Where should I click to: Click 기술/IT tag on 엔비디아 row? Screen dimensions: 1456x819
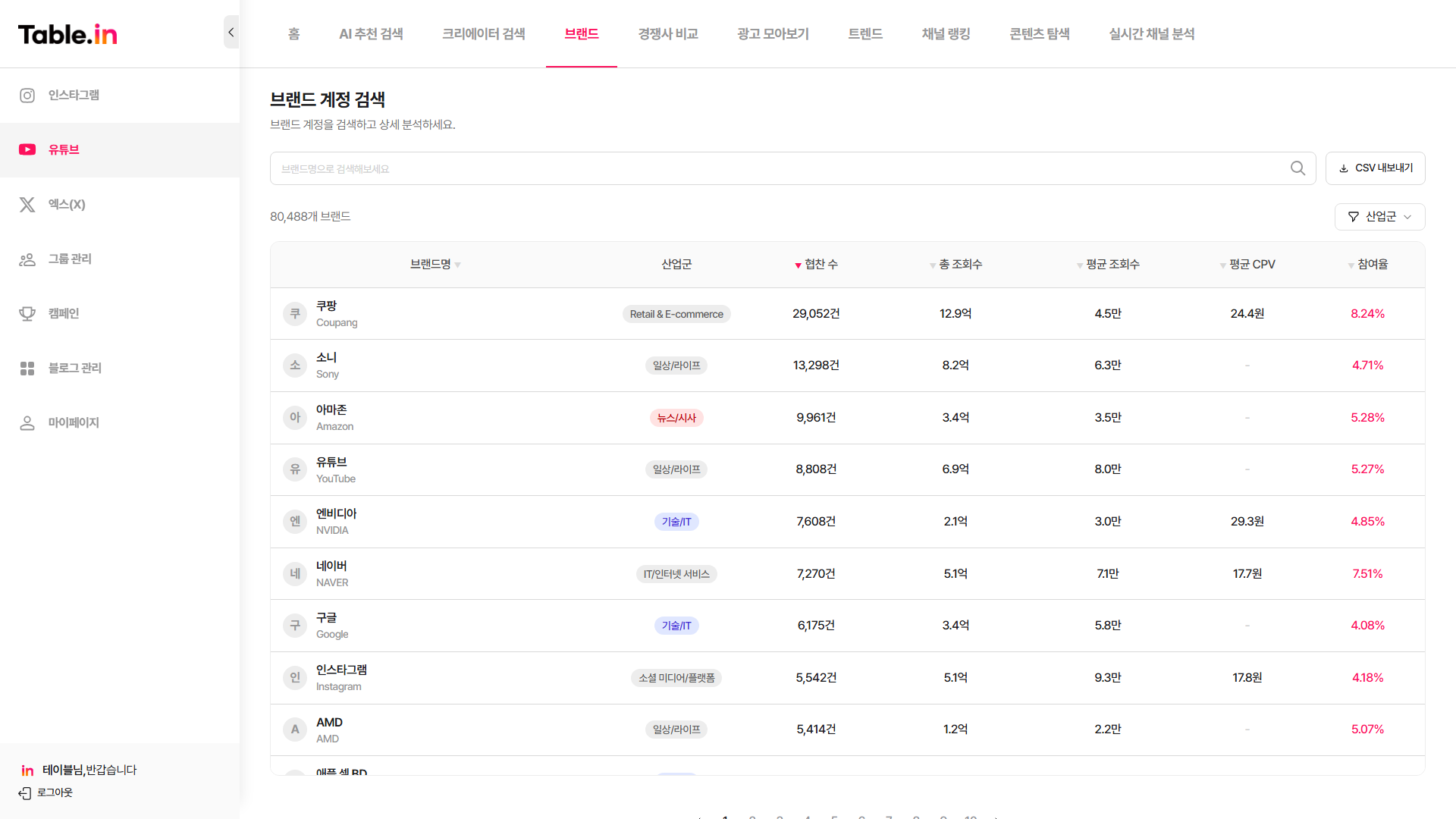(x=676, y=522)
